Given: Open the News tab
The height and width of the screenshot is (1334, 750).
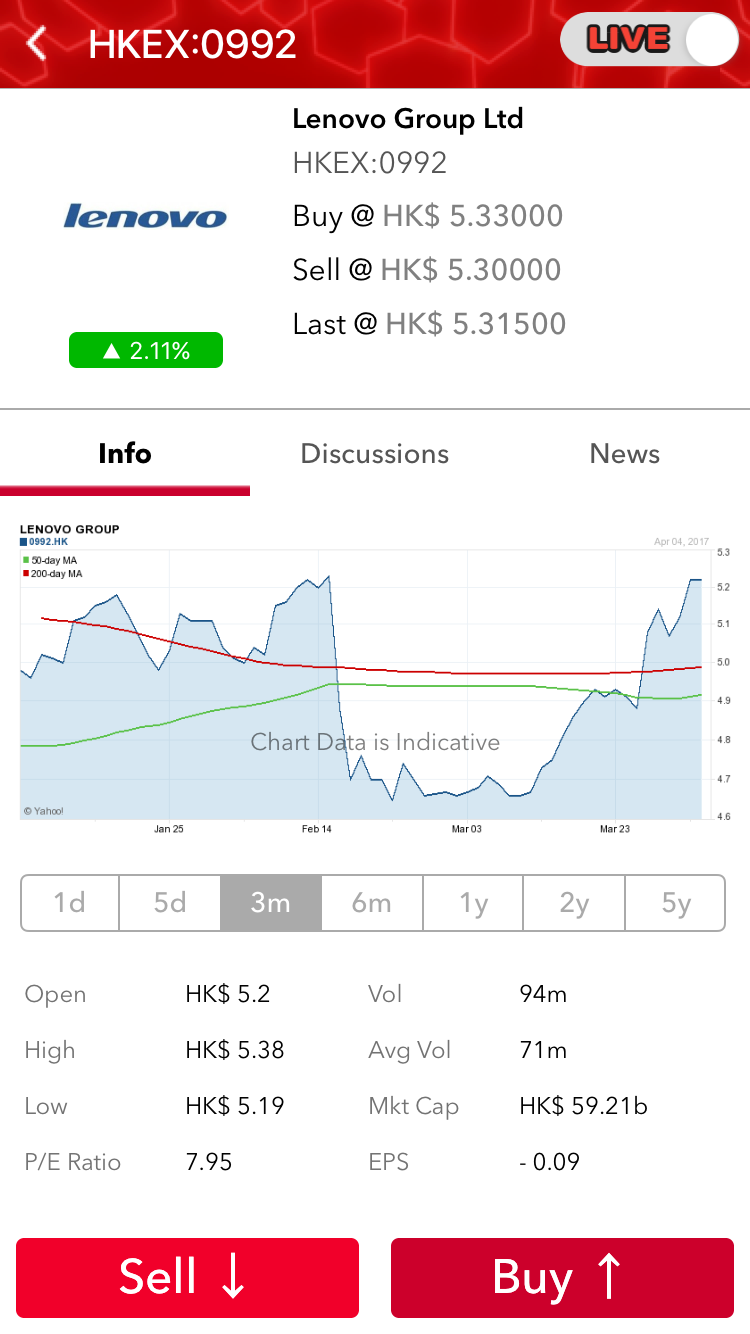Looking at the screenshot, I should (625, 454).
